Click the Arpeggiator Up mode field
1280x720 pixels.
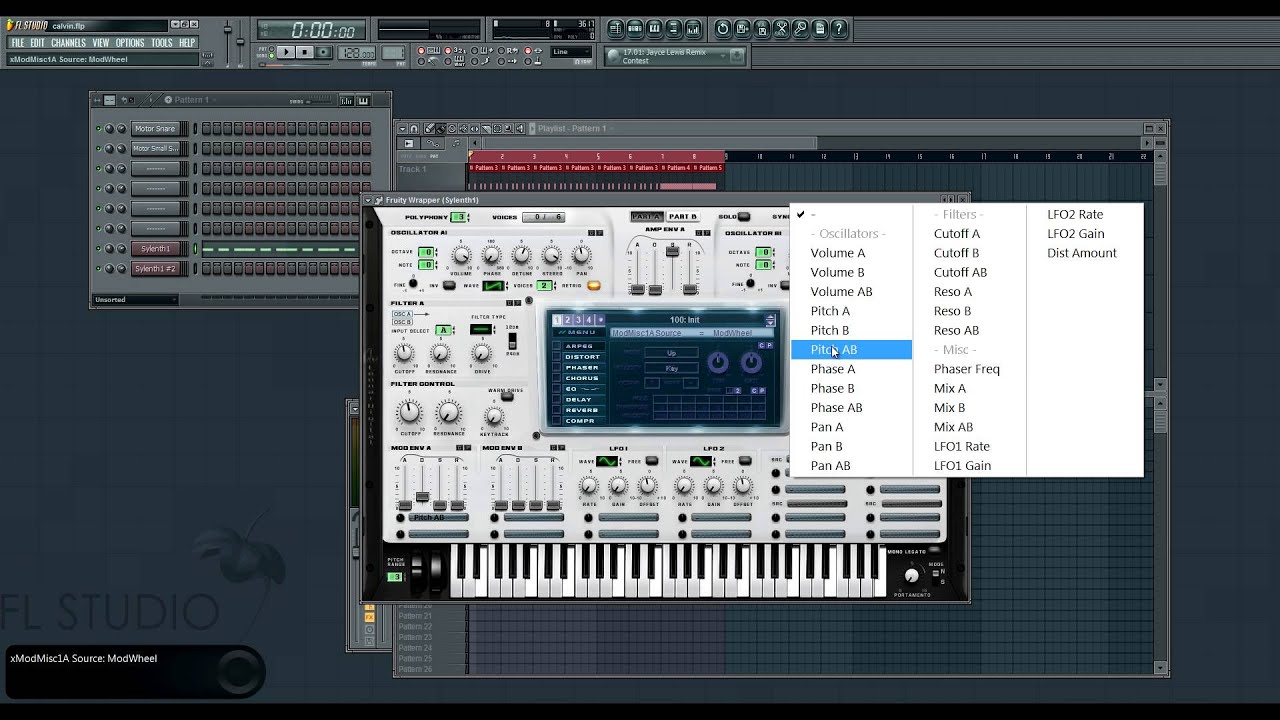(671, 353)
